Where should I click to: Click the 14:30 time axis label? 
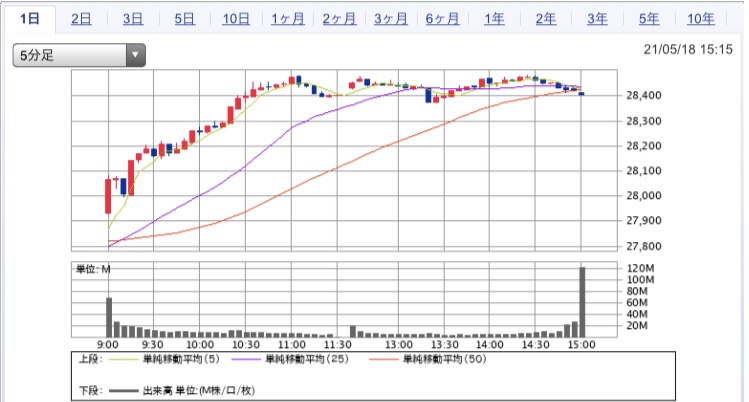(535, 345)
